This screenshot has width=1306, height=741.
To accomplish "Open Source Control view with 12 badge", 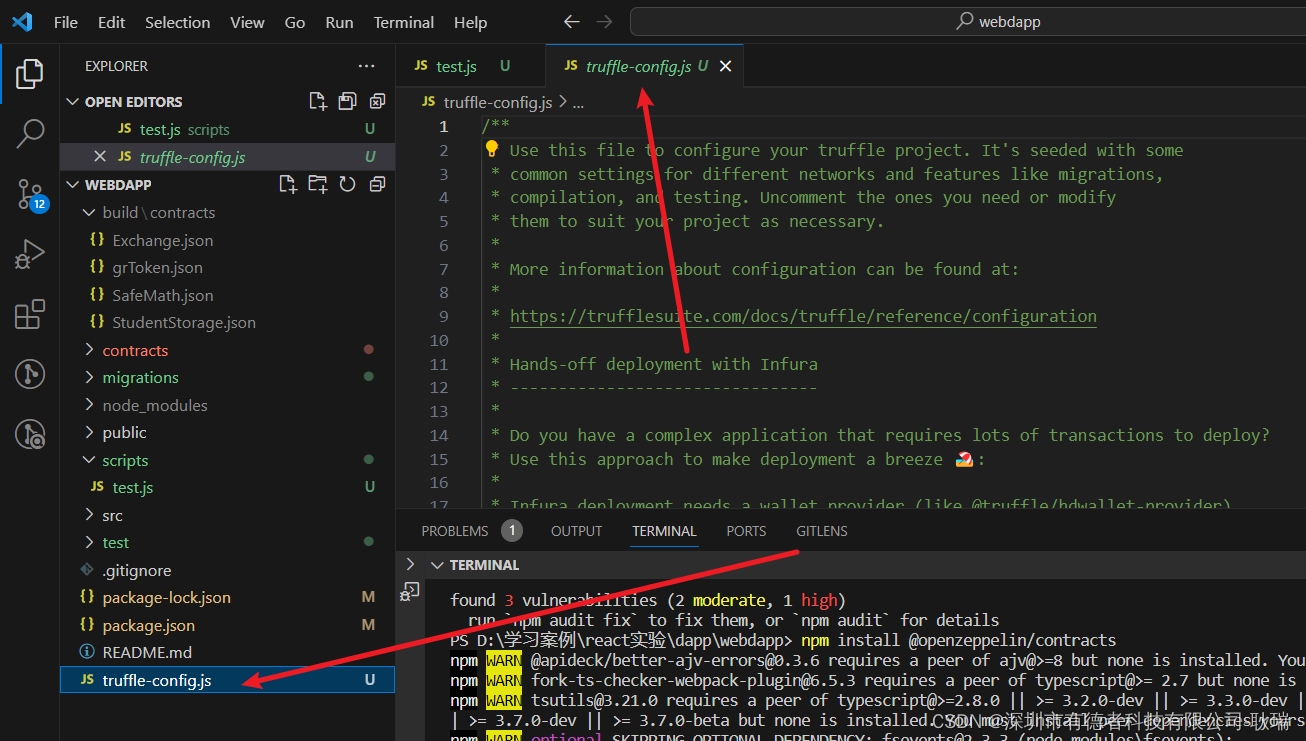I will pos(31,195).
